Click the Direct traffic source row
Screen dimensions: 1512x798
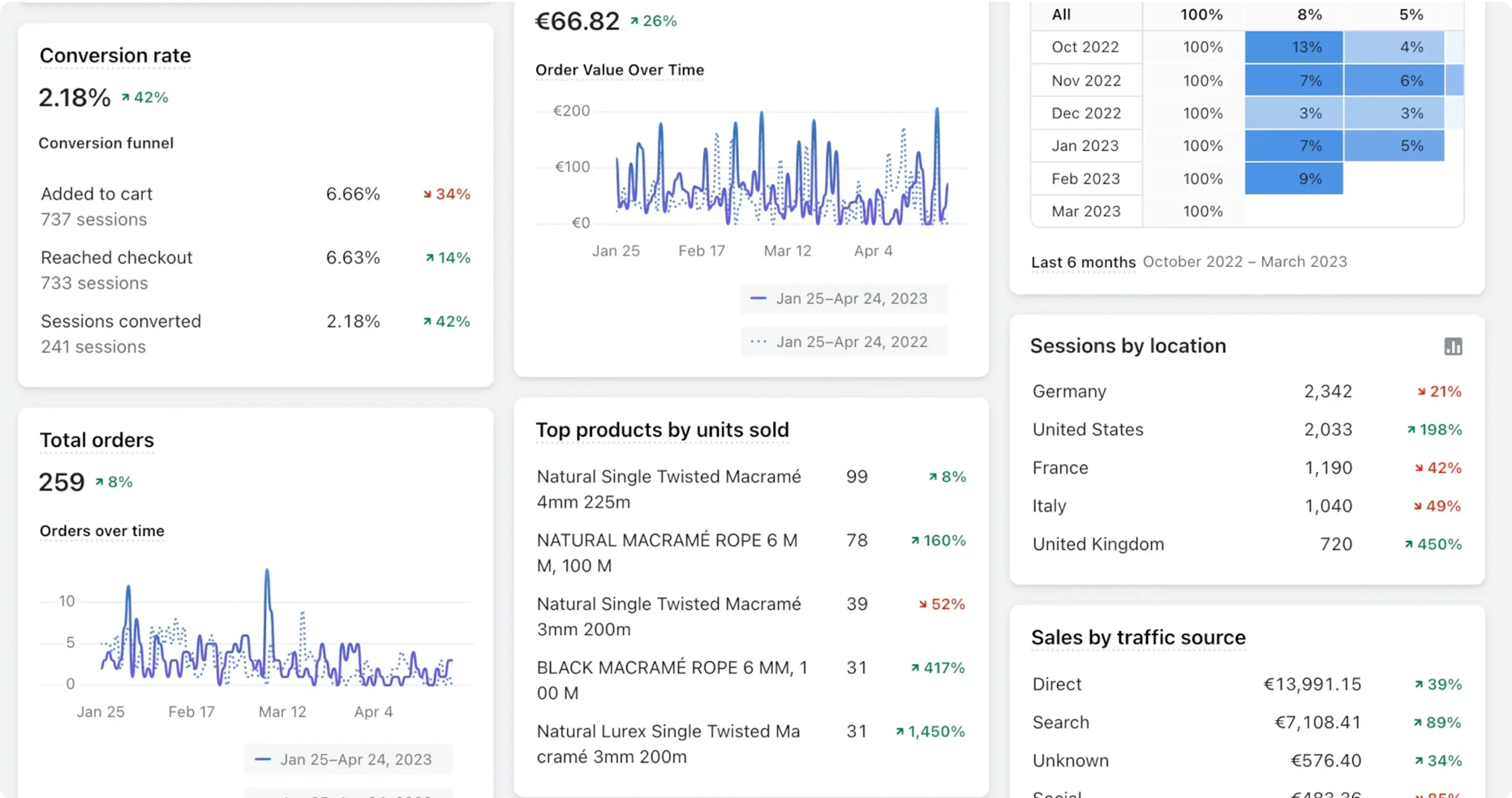click(1247, 685)
